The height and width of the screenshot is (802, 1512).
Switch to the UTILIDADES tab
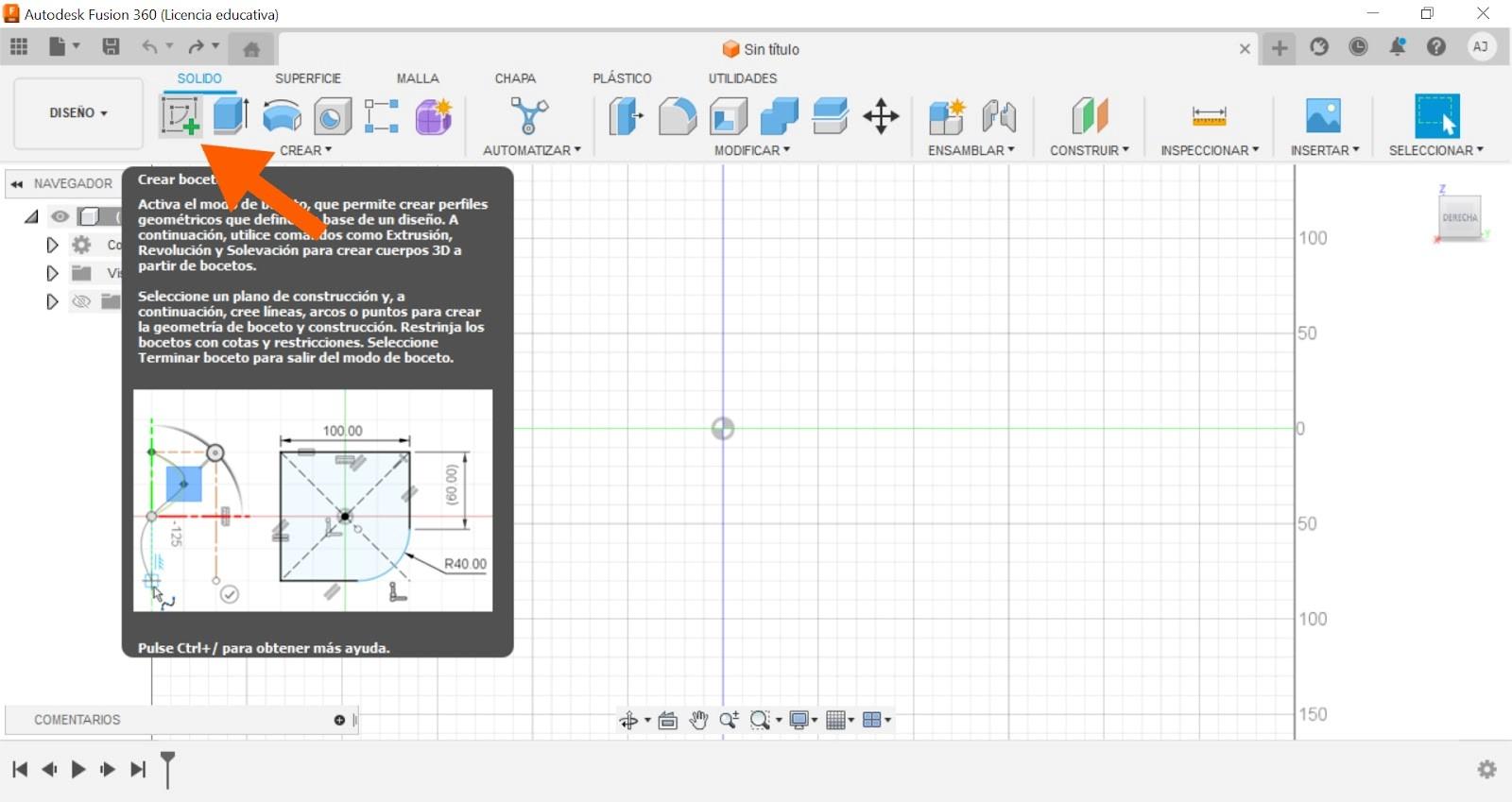pyautogui.click(x=743, y=78)
